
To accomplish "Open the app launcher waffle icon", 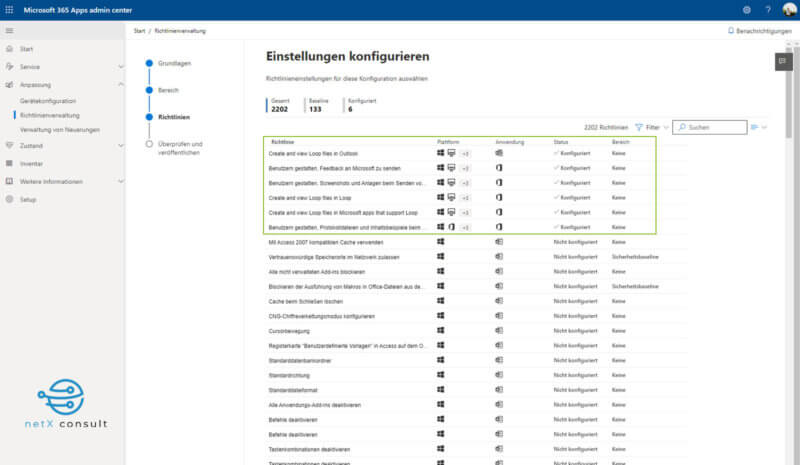I will 9,9.
